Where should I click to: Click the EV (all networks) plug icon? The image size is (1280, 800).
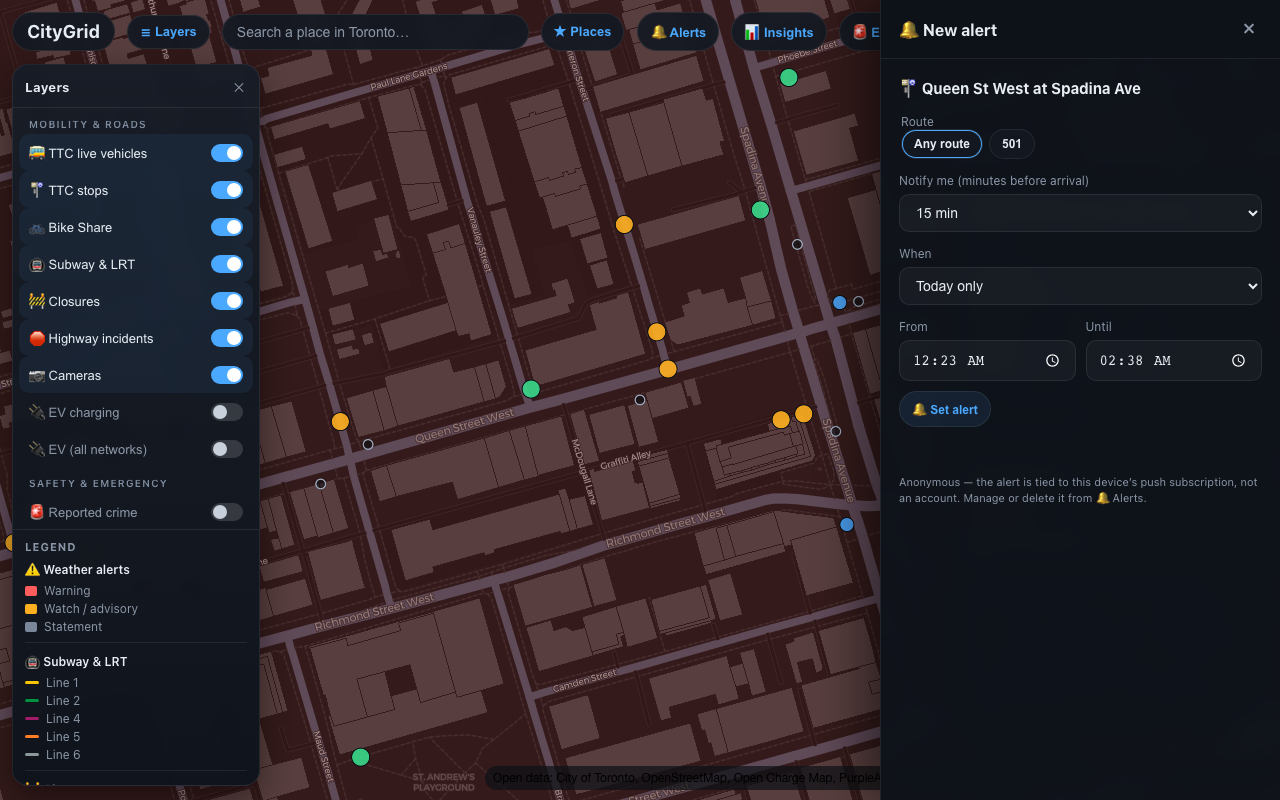(x=37, y=449)
